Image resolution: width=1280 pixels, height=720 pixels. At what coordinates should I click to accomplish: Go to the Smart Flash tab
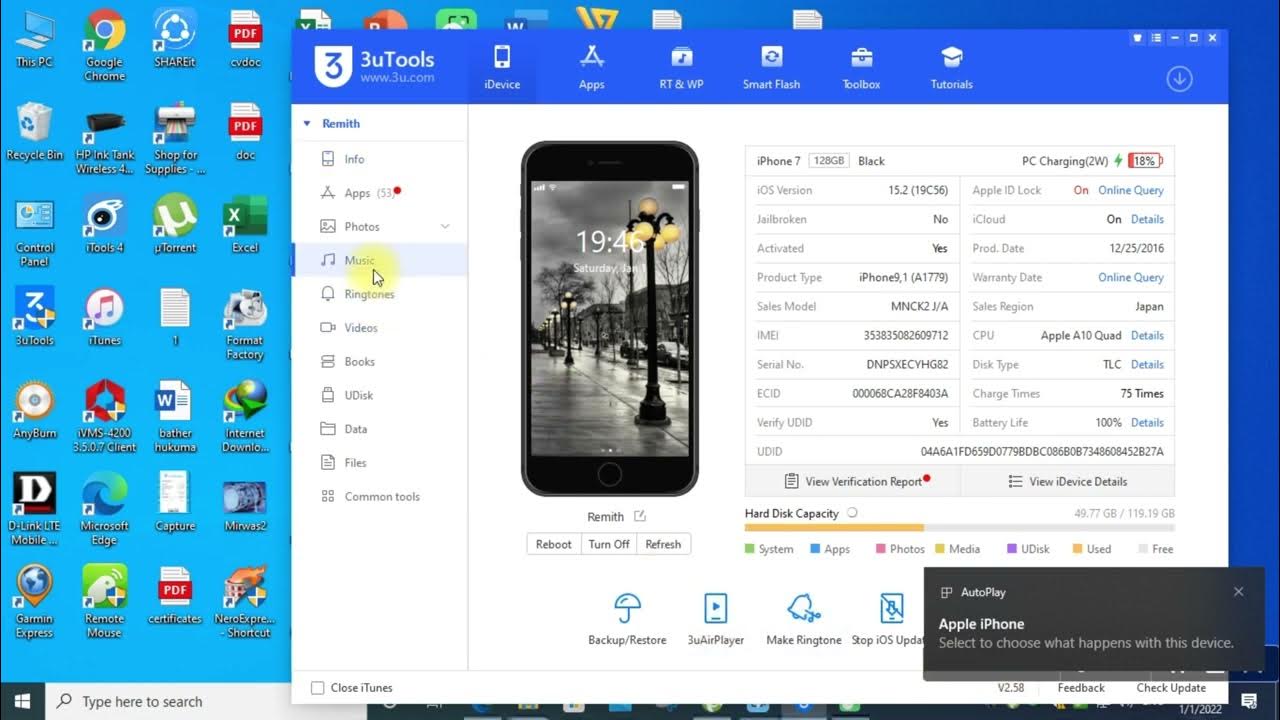point(771,67)
